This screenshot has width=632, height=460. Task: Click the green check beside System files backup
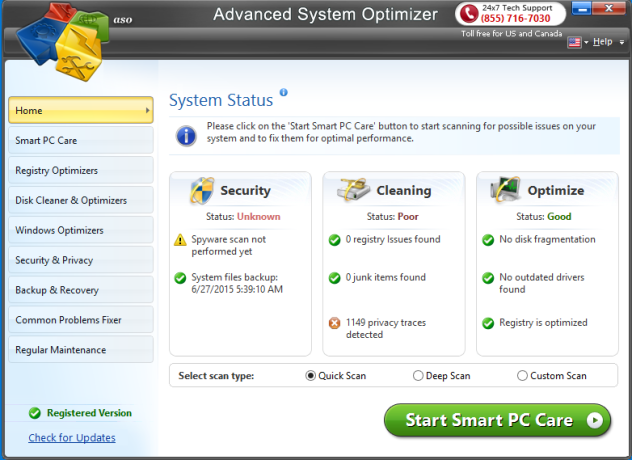coord(180,278)
